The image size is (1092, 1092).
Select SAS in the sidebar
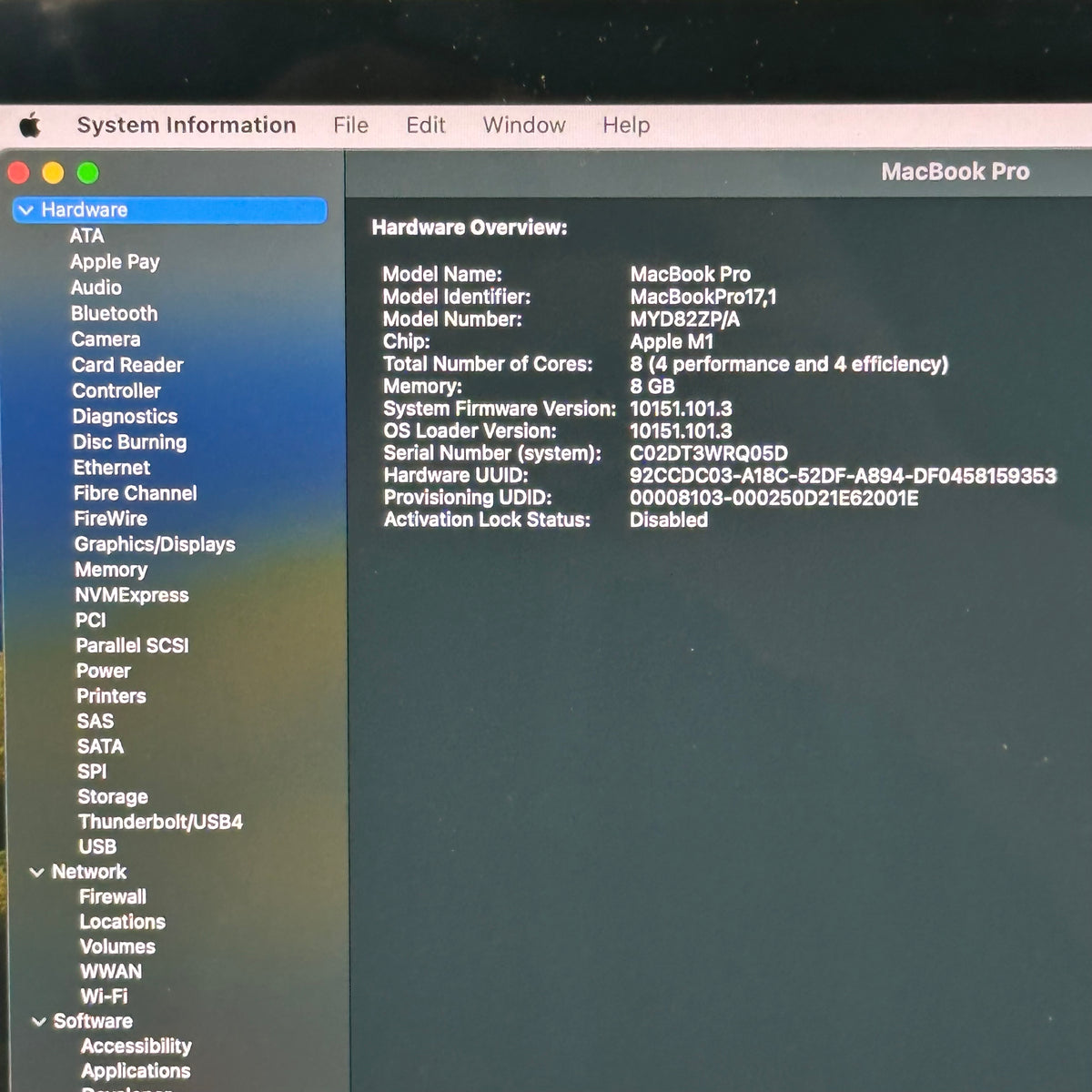(96, 721)
